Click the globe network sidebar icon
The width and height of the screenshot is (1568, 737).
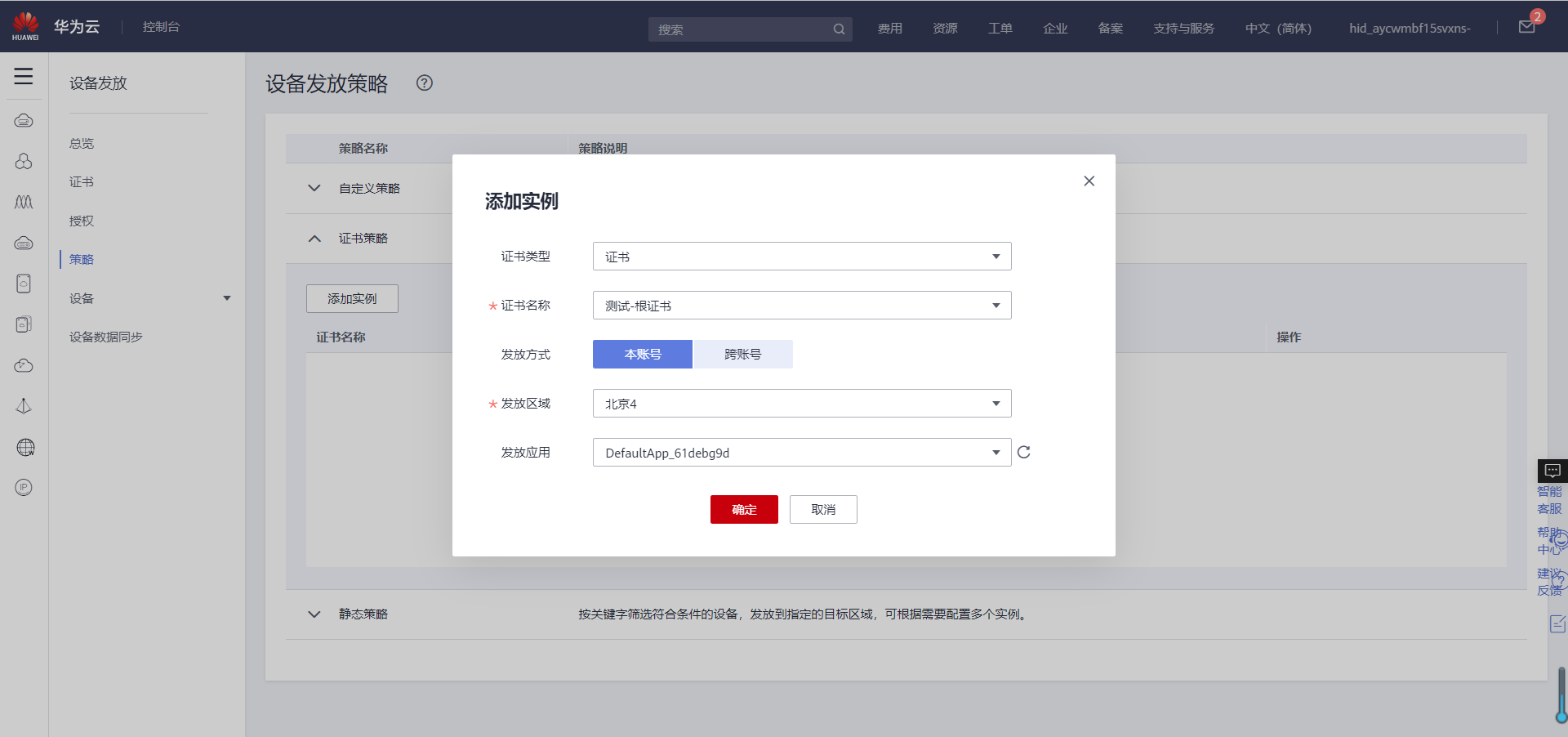25,447
